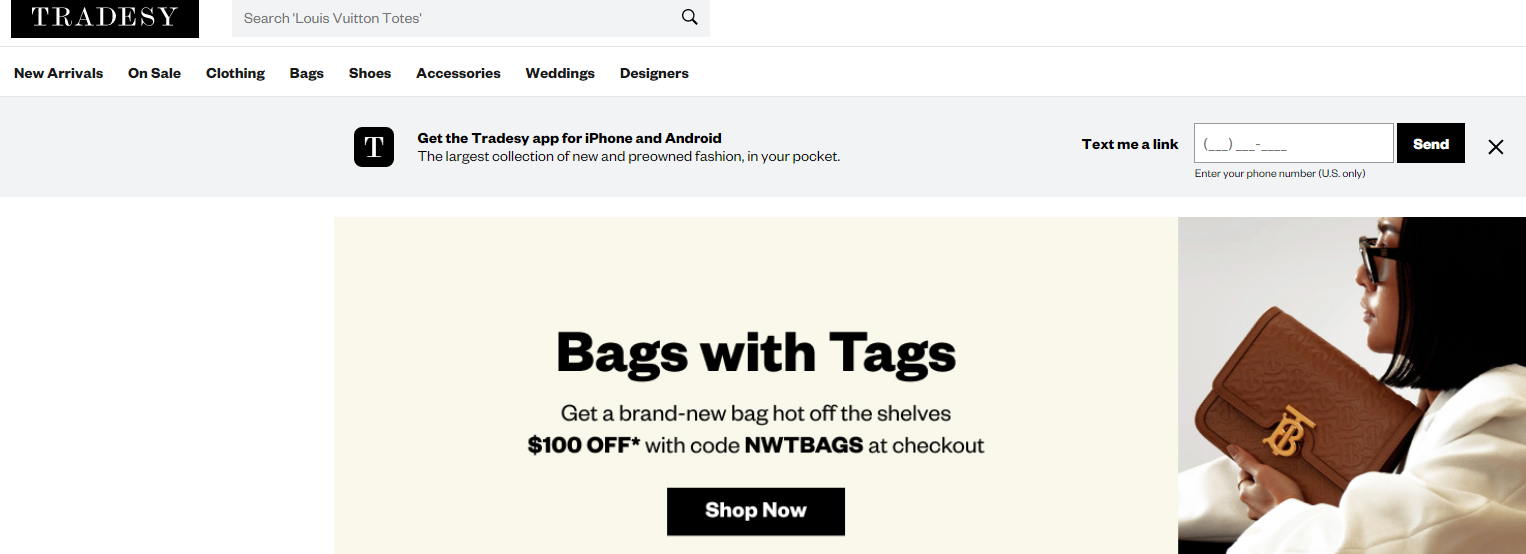This screenshot has height=554, width=1526.
Task: Browse the Shoes category
Action: coord(370,73)
